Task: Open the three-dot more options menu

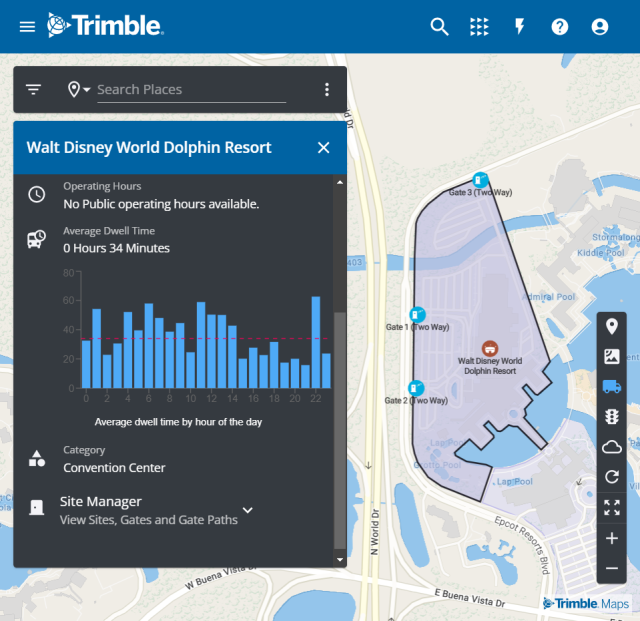Action: tap(327, 89)
